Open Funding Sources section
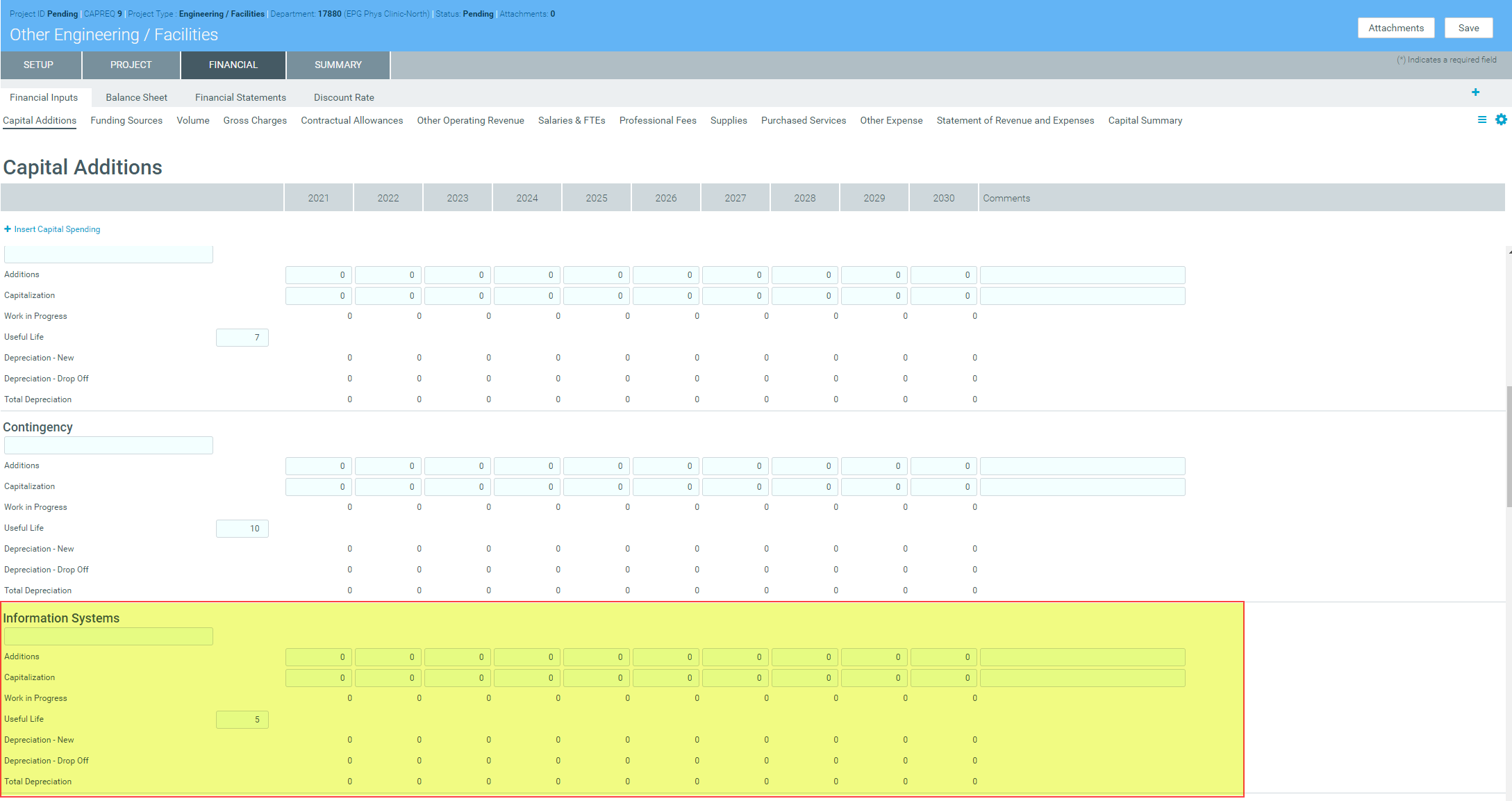 126,120
